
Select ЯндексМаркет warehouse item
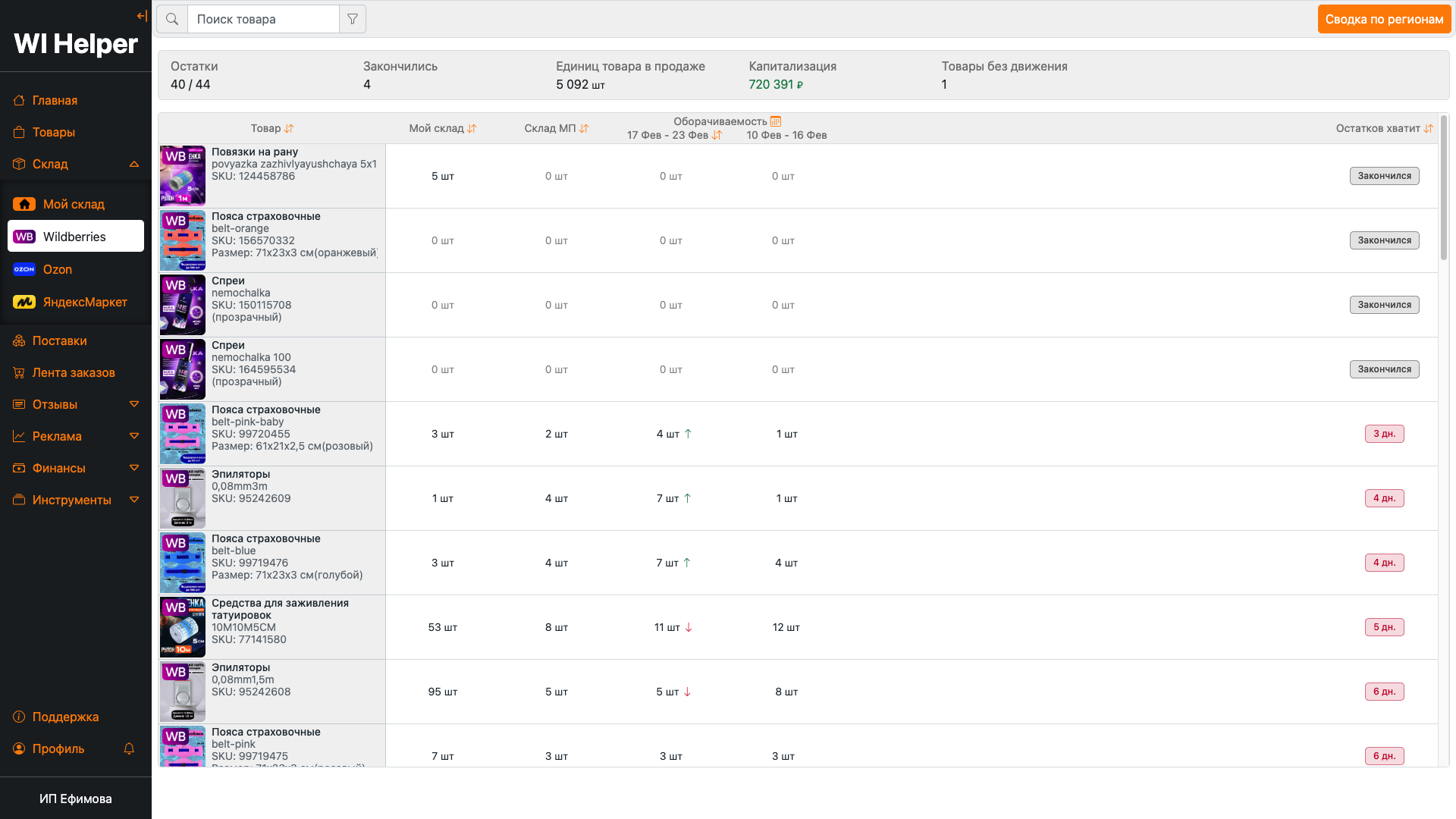tap(84, 302)
